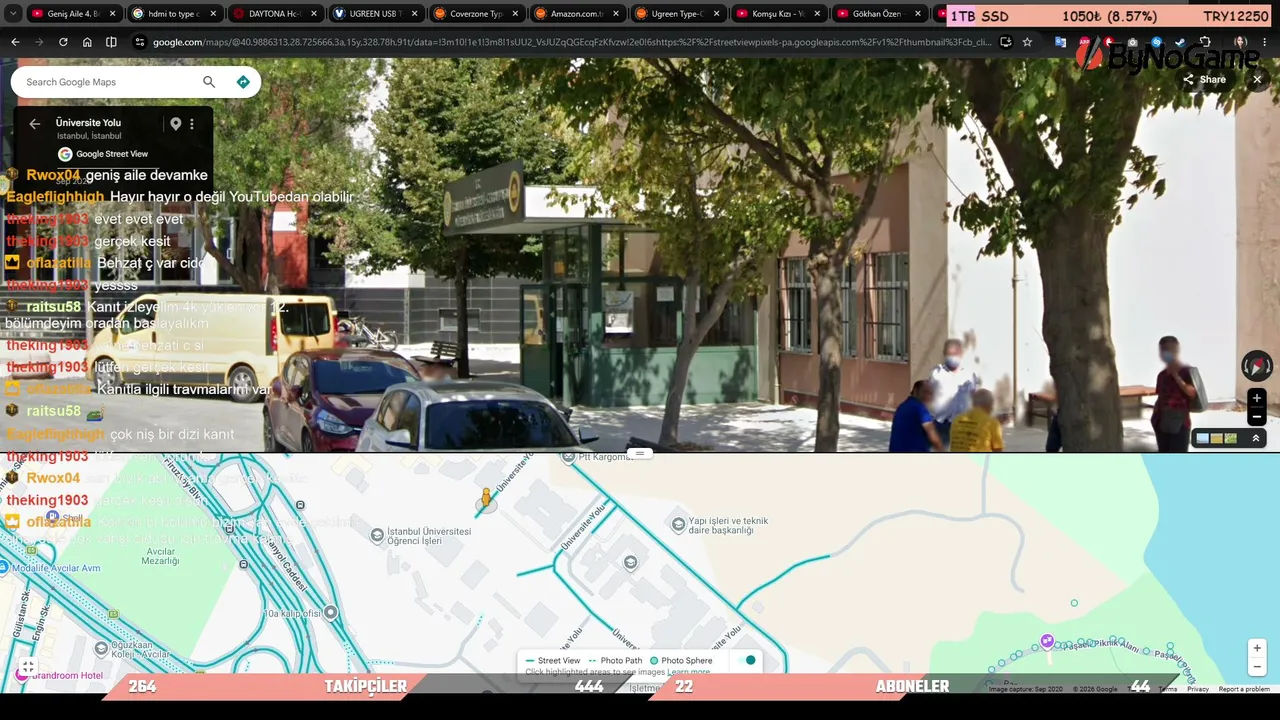This screenshot has width=1280, height=720.
Task: Click the Share button in Street View
Action: [x=1204, y=80]
